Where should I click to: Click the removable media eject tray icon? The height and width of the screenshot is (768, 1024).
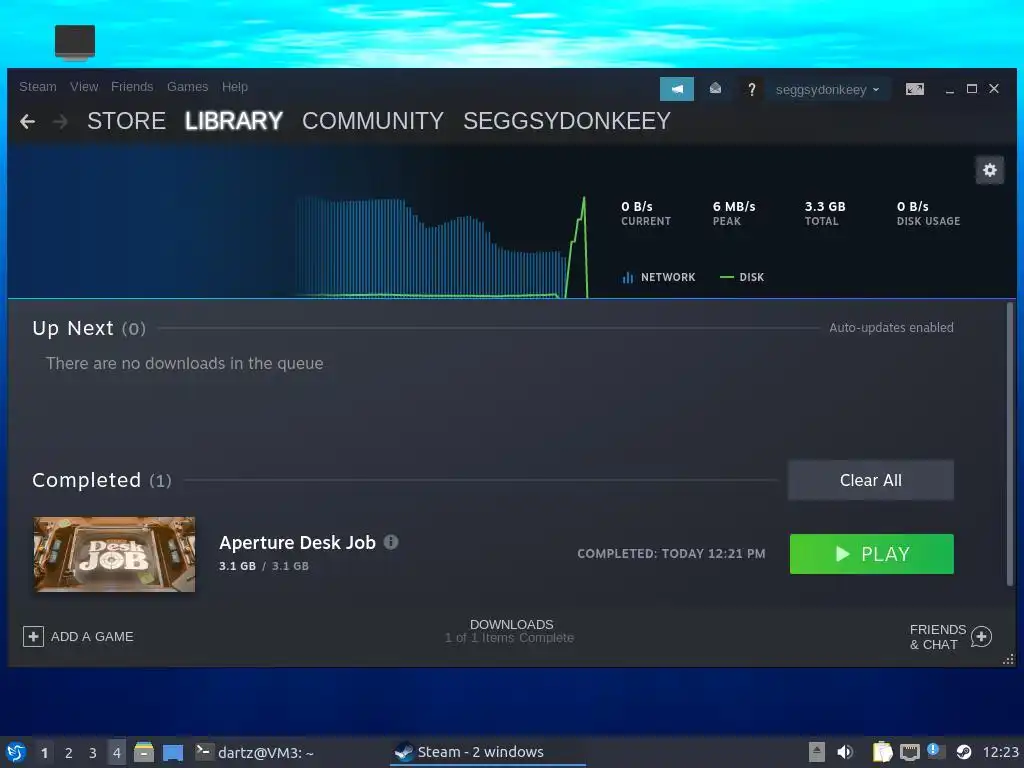tap(816, 752)
